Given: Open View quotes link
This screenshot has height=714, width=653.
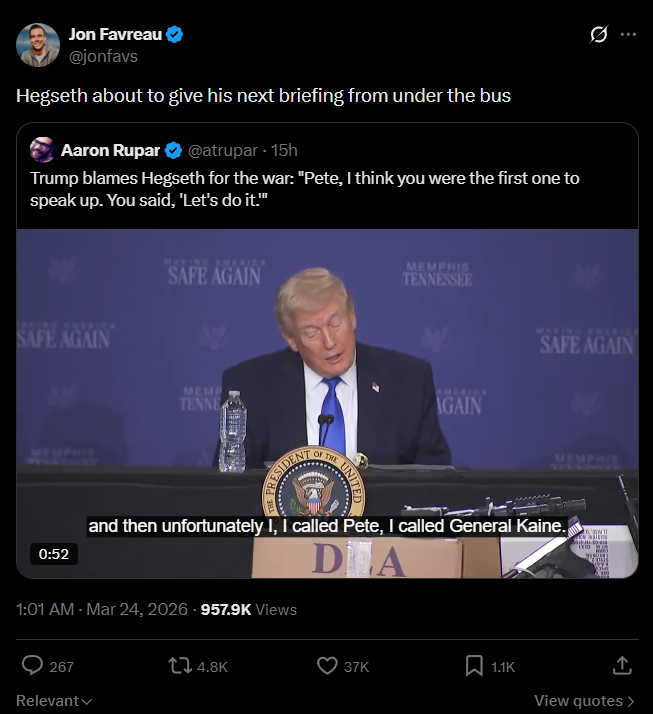Looking at the screenshot, I should (584, 701).
